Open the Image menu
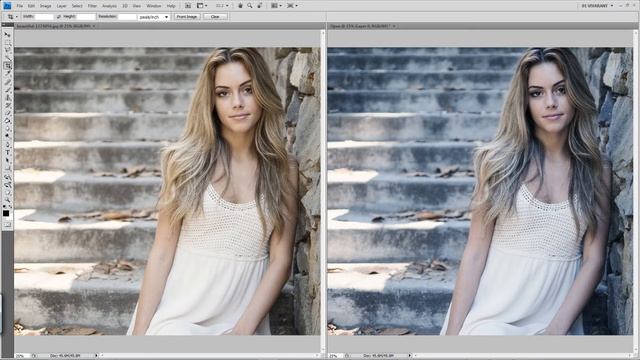The width and height of the screenshot is (640, 360). (x=45, y=6)
